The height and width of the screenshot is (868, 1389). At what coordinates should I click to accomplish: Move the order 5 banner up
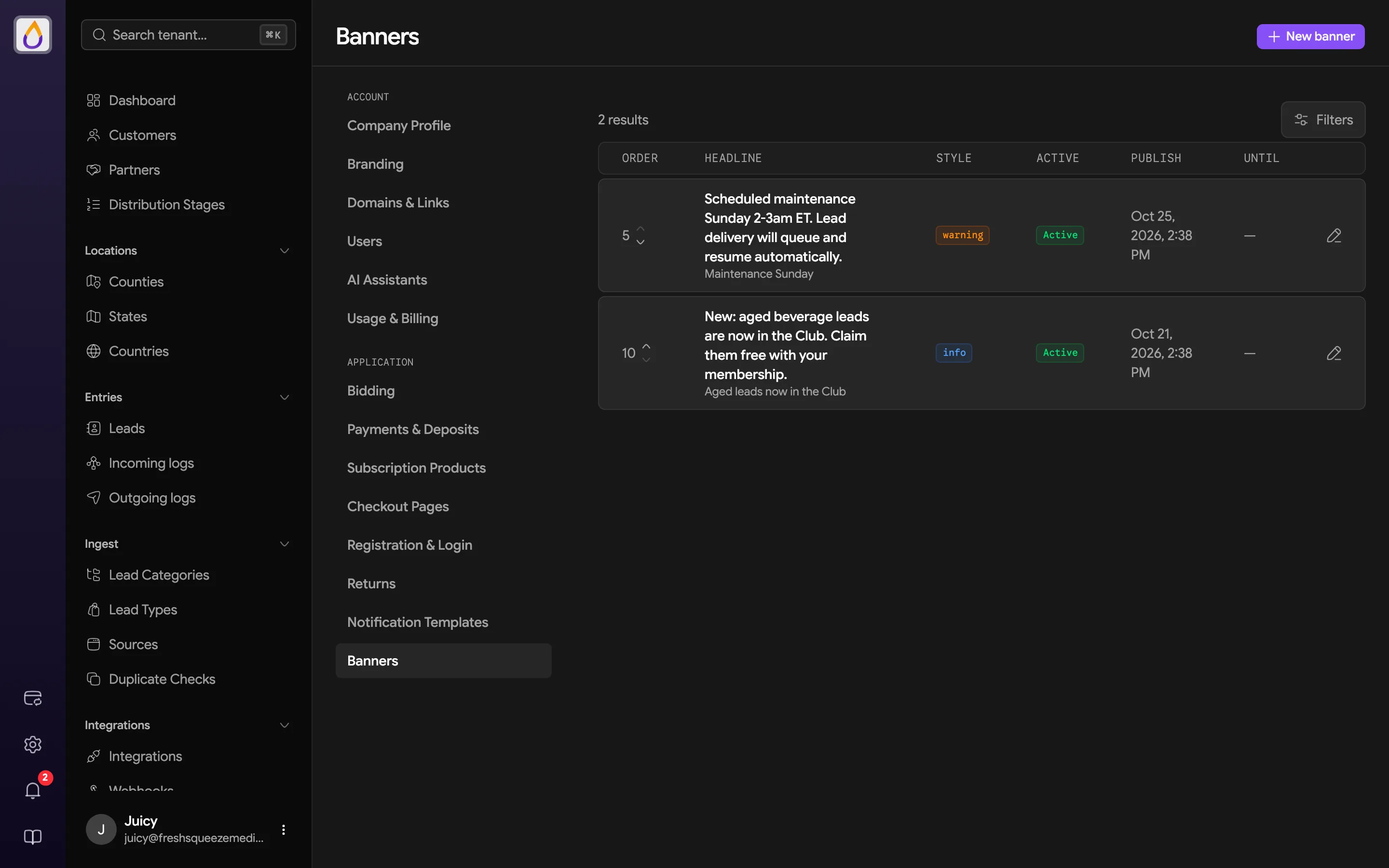tap(640, 229)
